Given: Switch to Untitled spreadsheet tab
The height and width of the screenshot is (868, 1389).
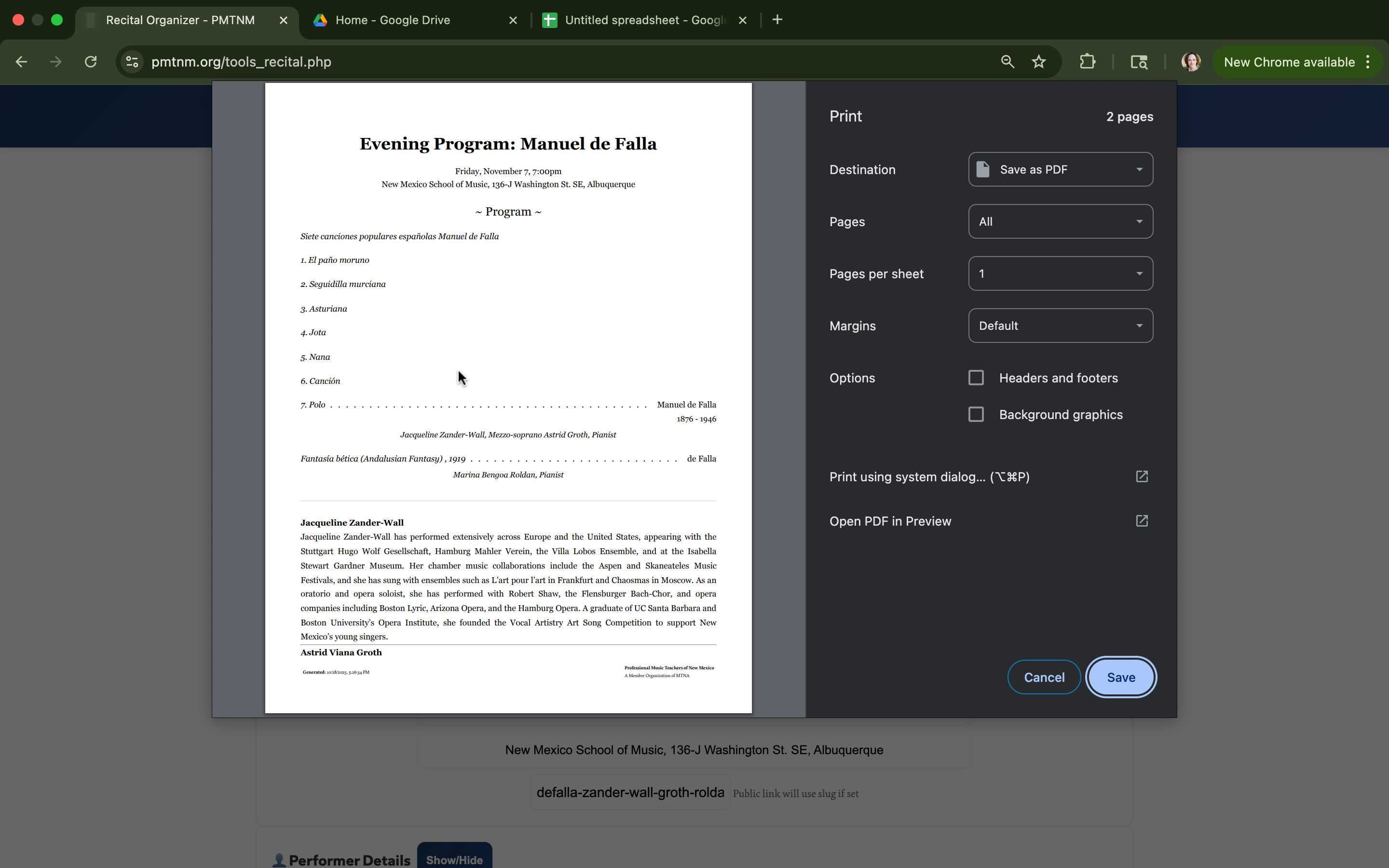Looking at the screenshot, I should pyautogui.click(x=643, y=20).
